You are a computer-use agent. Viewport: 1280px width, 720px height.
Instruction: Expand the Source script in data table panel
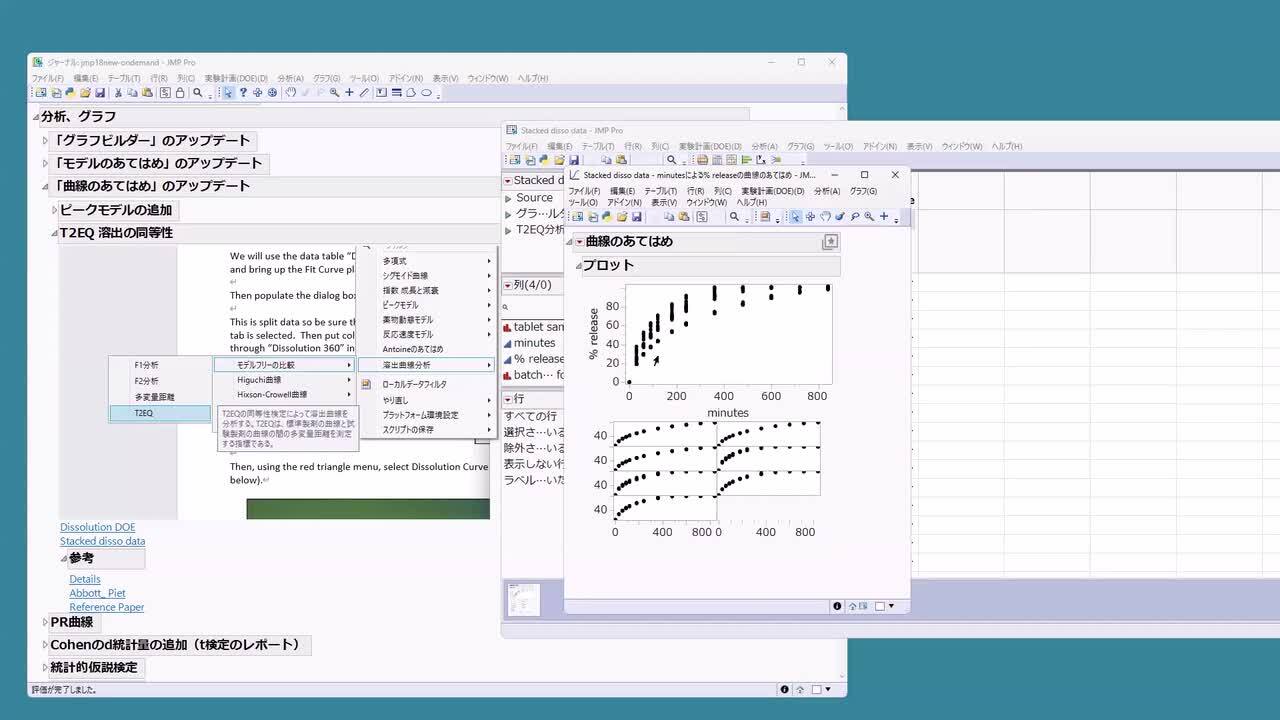[x=509, y=198]
